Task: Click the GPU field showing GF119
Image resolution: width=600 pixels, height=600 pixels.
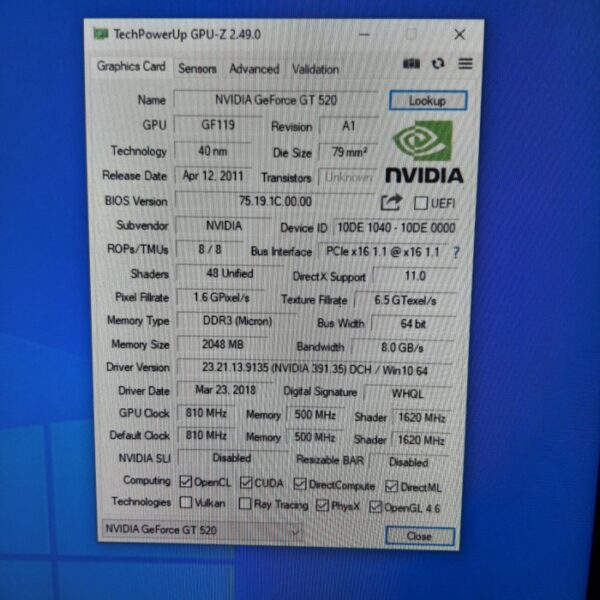Action: pyautogui.click(x=218, y=125)
